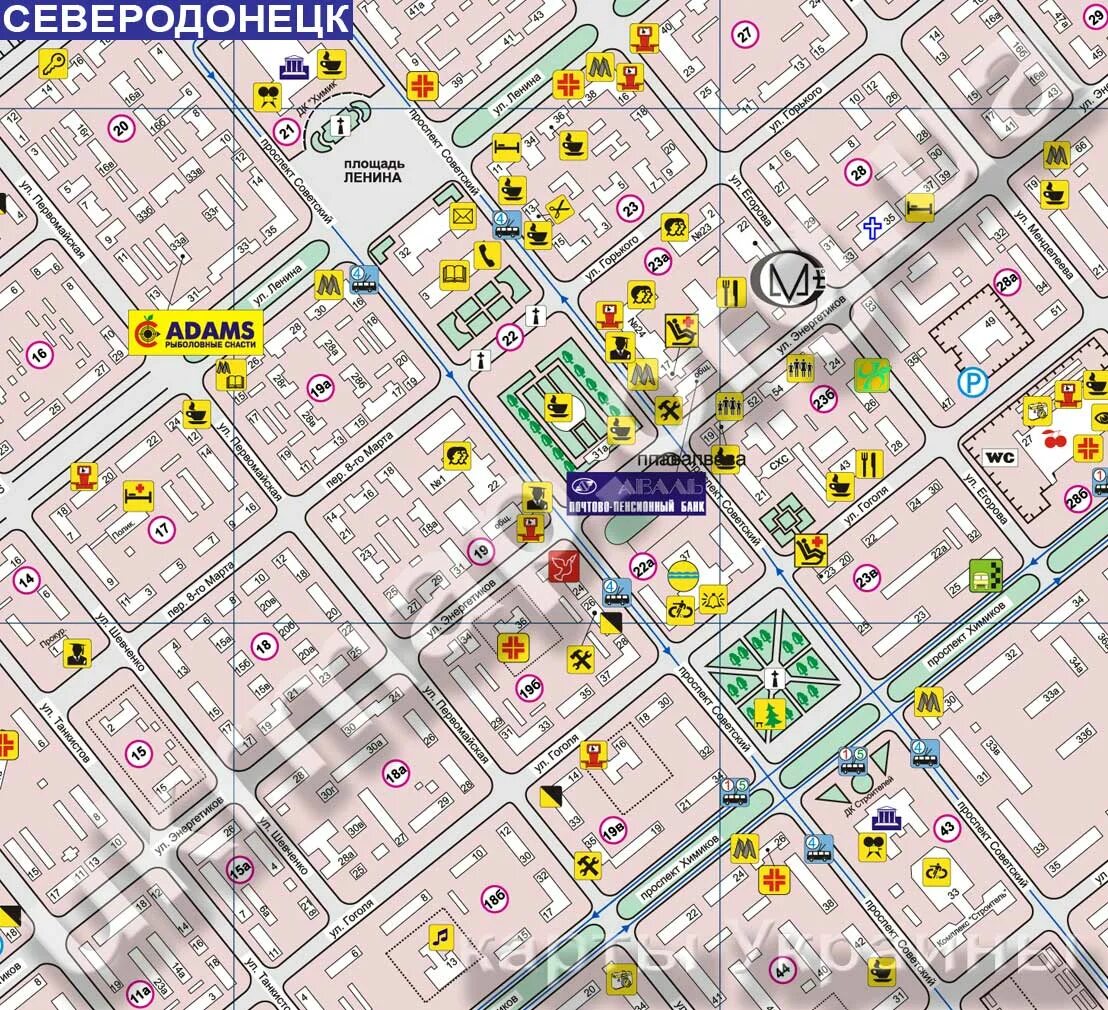The height and width of the screenshot is (1010, 1108).
Task: Select the cycling icon inside block 43
Action: tap(937, 872)
